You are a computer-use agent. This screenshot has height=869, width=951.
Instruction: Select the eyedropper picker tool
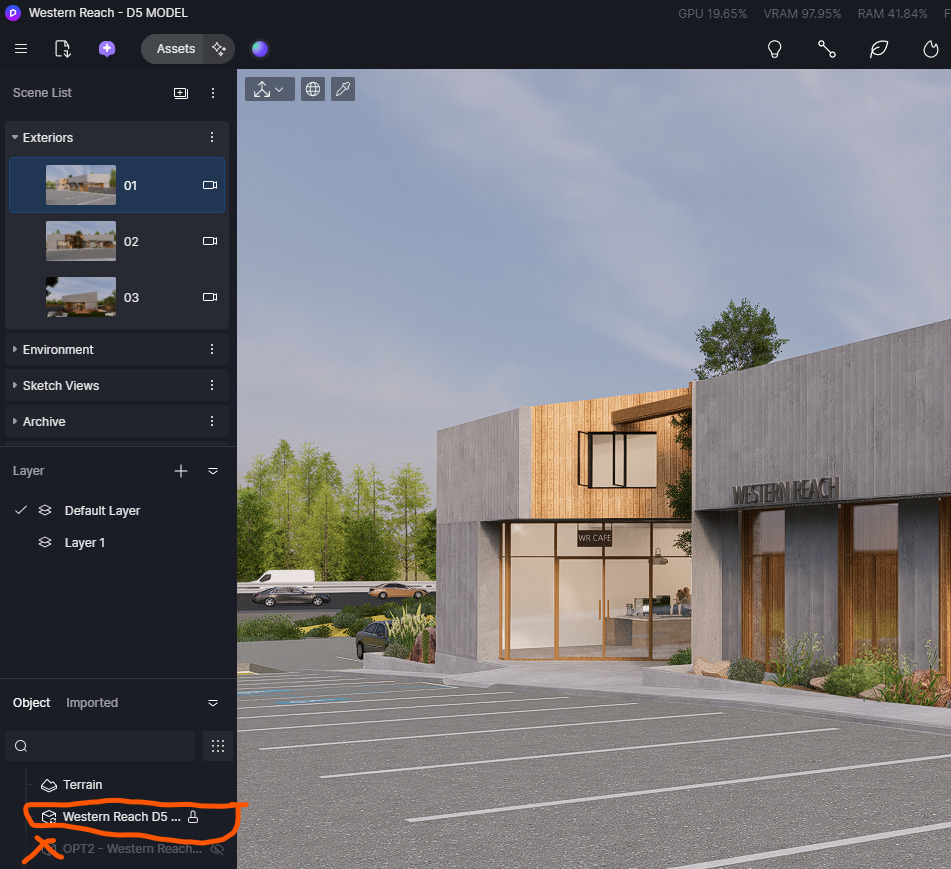(x=342, y=89)
